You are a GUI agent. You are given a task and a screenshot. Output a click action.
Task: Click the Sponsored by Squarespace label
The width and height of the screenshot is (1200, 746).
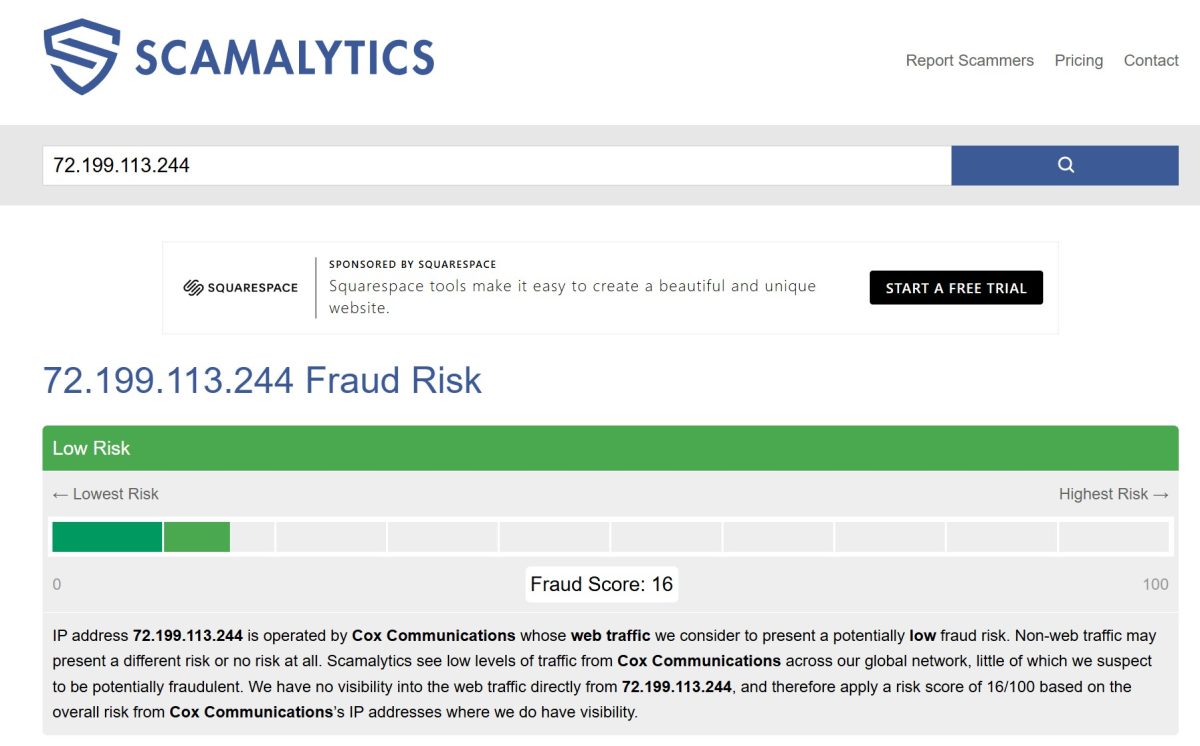click(x=412, y=264)
